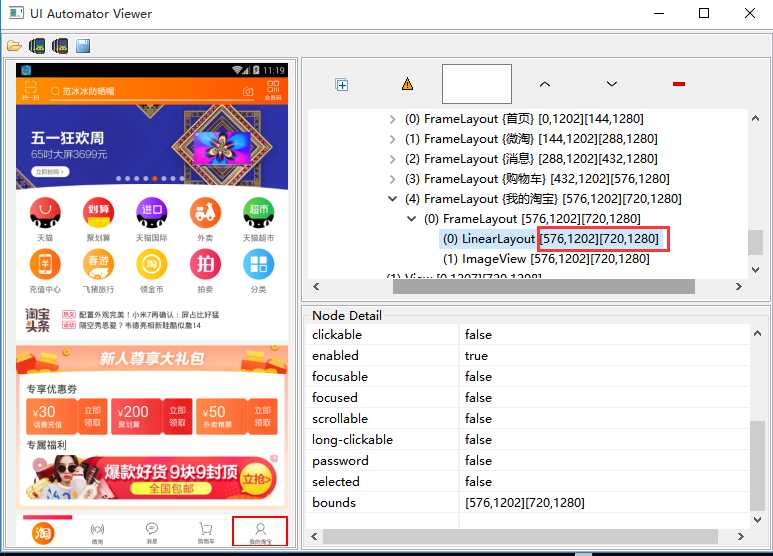Click 微淘 bottom tab in the screenshot
Screen dimensions: 773x556
coord(97,533)
